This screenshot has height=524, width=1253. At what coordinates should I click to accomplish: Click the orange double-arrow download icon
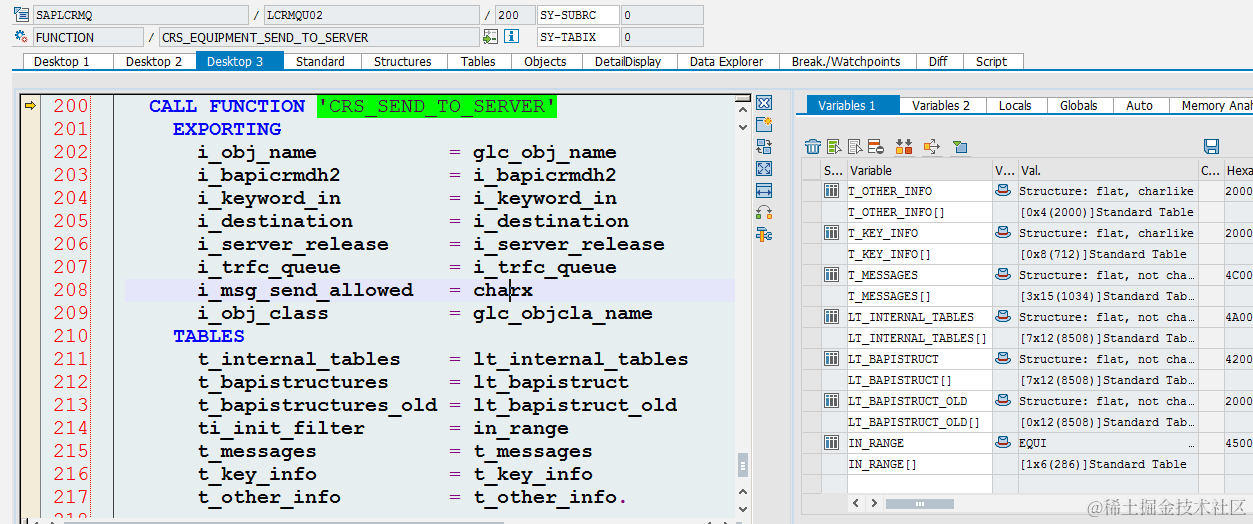click(x=904, y=147)
